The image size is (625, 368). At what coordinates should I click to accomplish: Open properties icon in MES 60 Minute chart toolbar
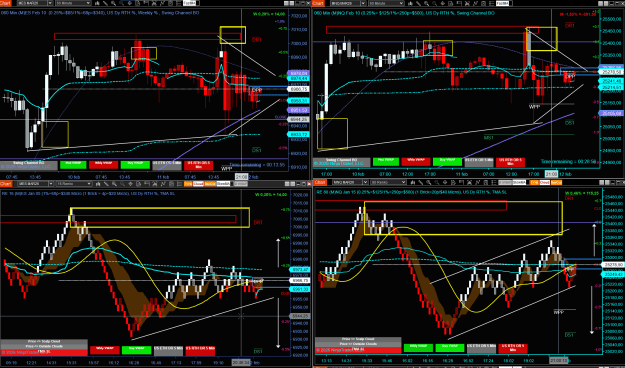coord(179,3)
